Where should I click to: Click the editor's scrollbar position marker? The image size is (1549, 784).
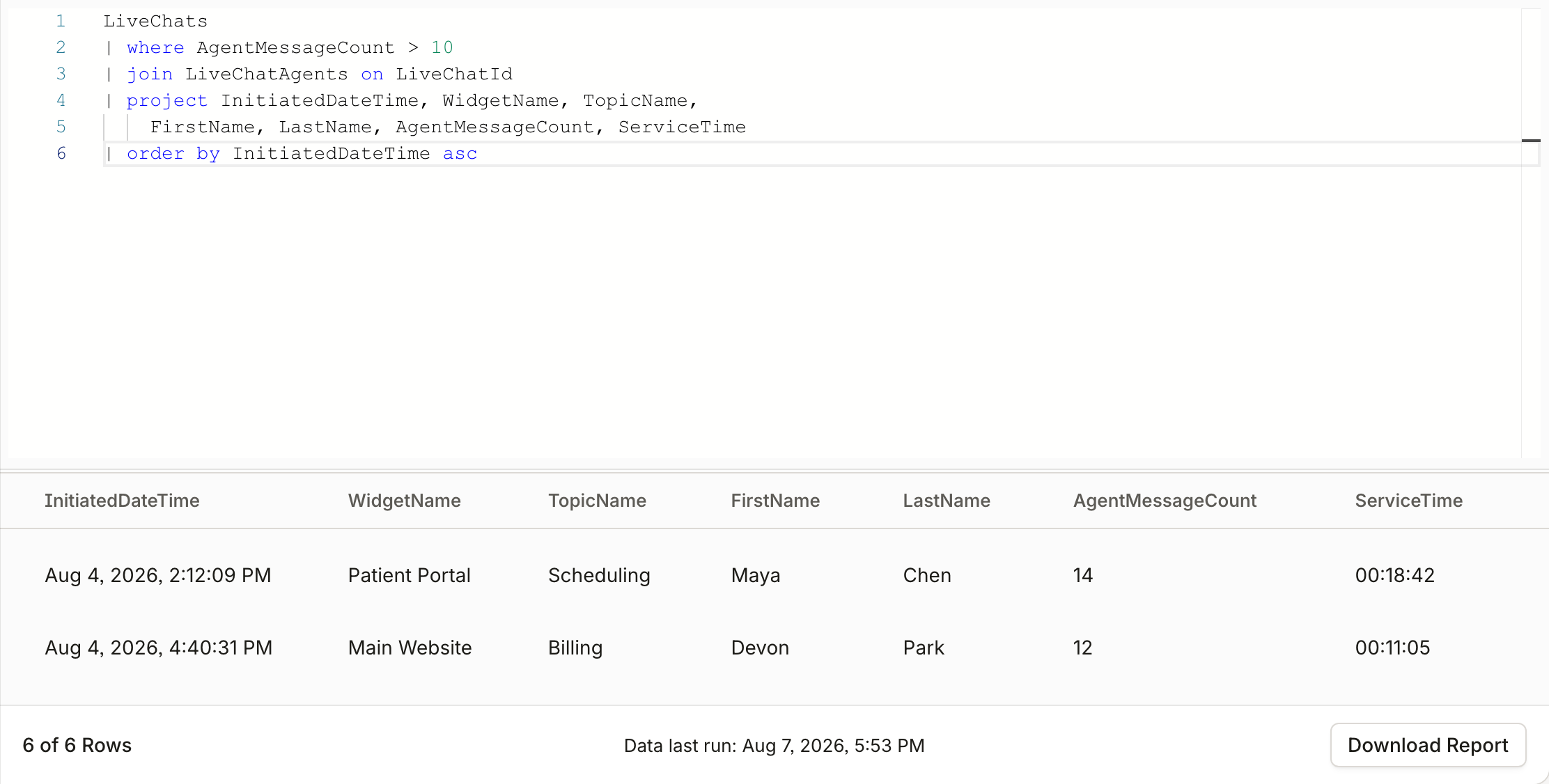1531,141
